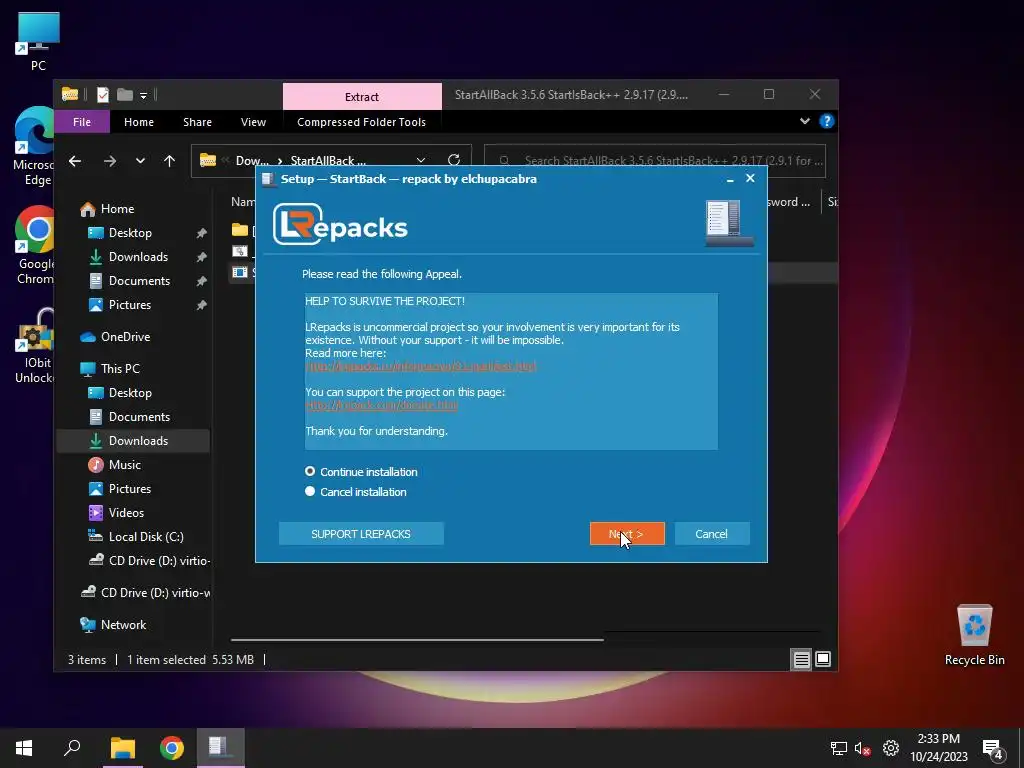
Task: Click the taskbar clock showing 2:33 PM
Action: coord(938,748)
